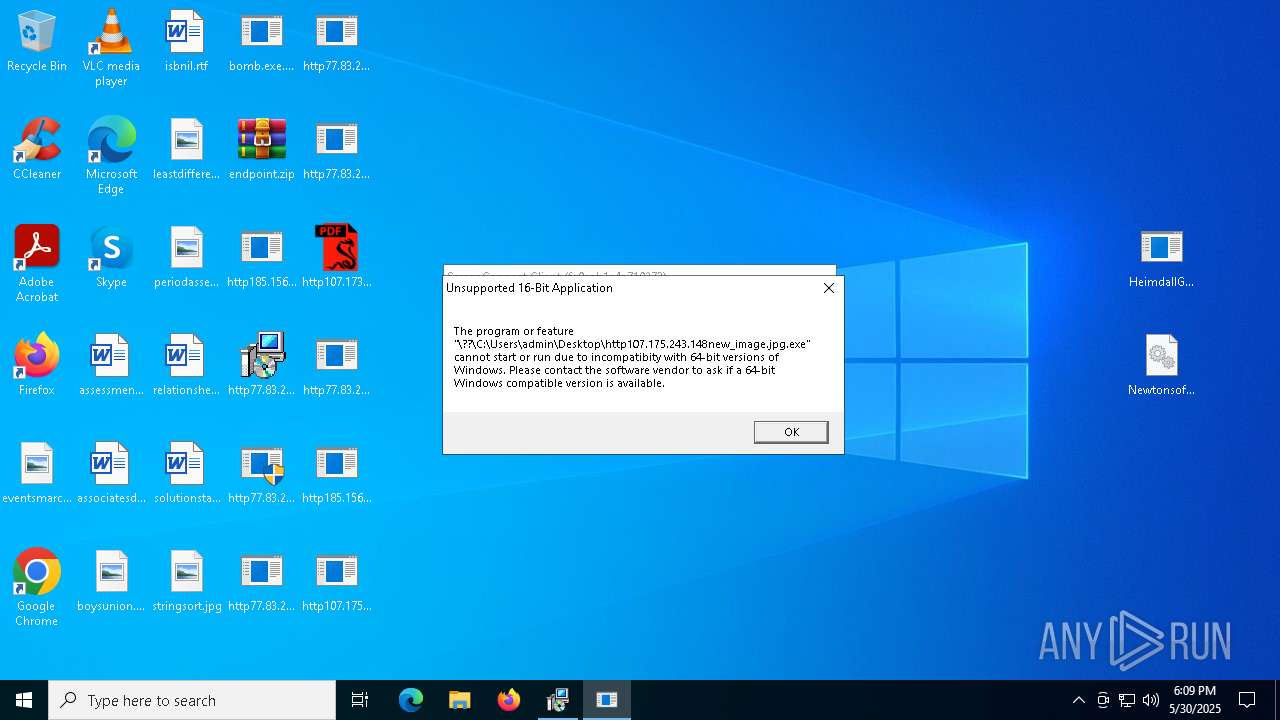This screenshot has height=720, width=1280.
Task: Open Task View from the taskbar
Action: pyautogui.click(x=360, y=700)
